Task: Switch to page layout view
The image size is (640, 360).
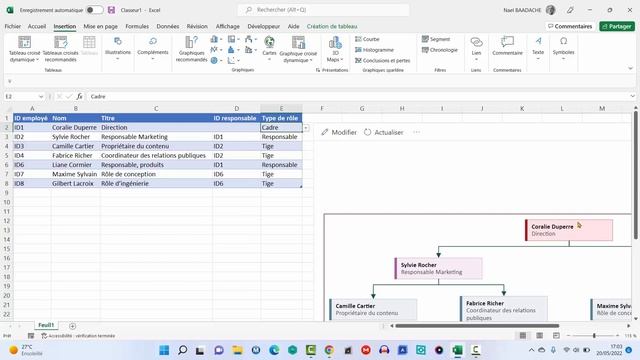Action: (540, 336)
